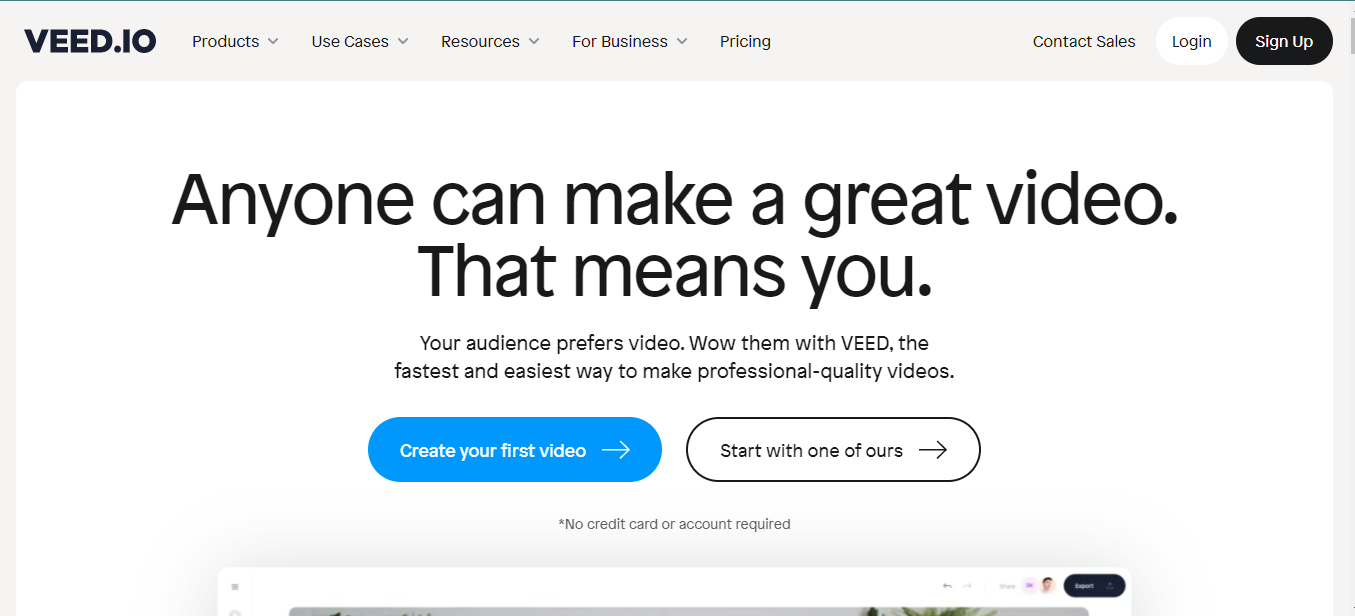Click the arrow in Start with one of ours
Screen dimensions: 1355x616
tap(933, 450)
